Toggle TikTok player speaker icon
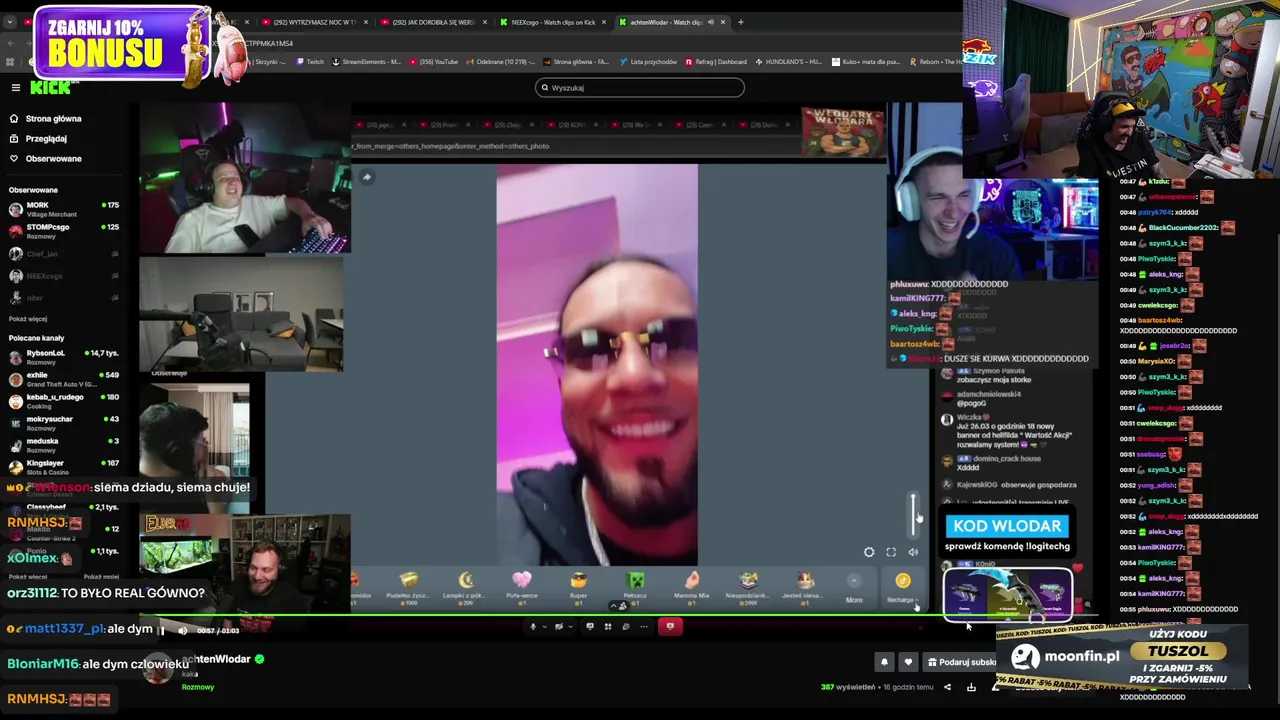This screenshot has width=1280, height=720. pyautogui.click(x=913, y=552)
